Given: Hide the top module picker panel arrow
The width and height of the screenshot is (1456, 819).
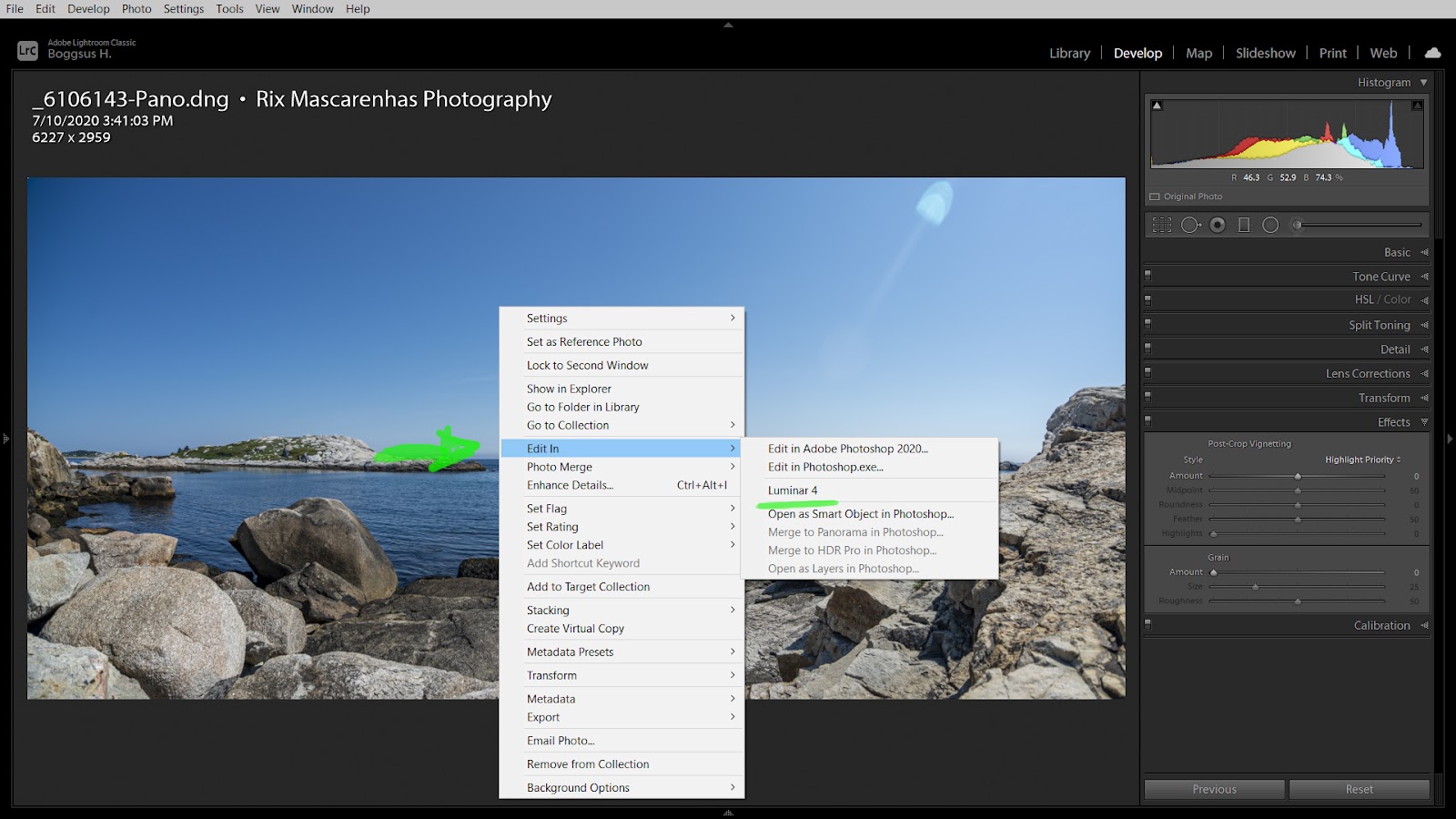Looking at the screenshot, I should pyautogui.click(x=728, y=25).
